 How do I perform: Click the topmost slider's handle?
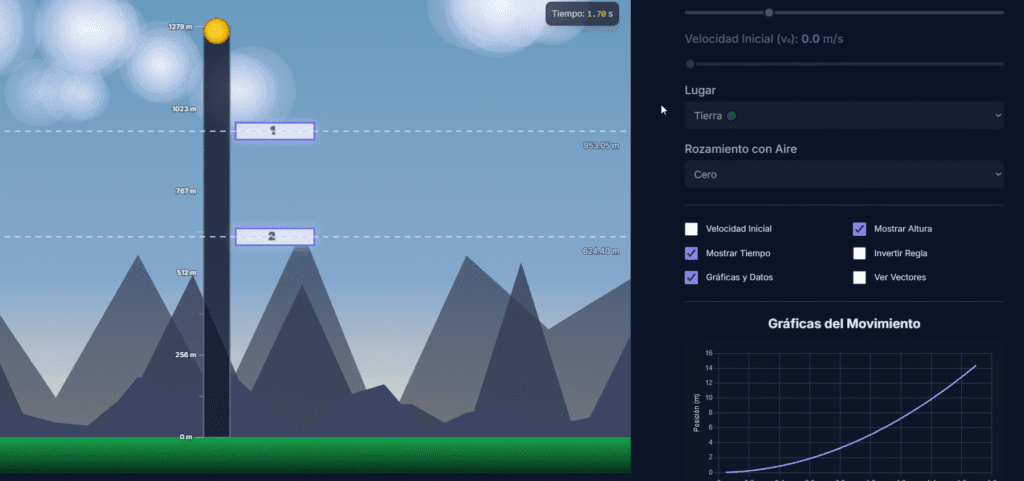769,13
